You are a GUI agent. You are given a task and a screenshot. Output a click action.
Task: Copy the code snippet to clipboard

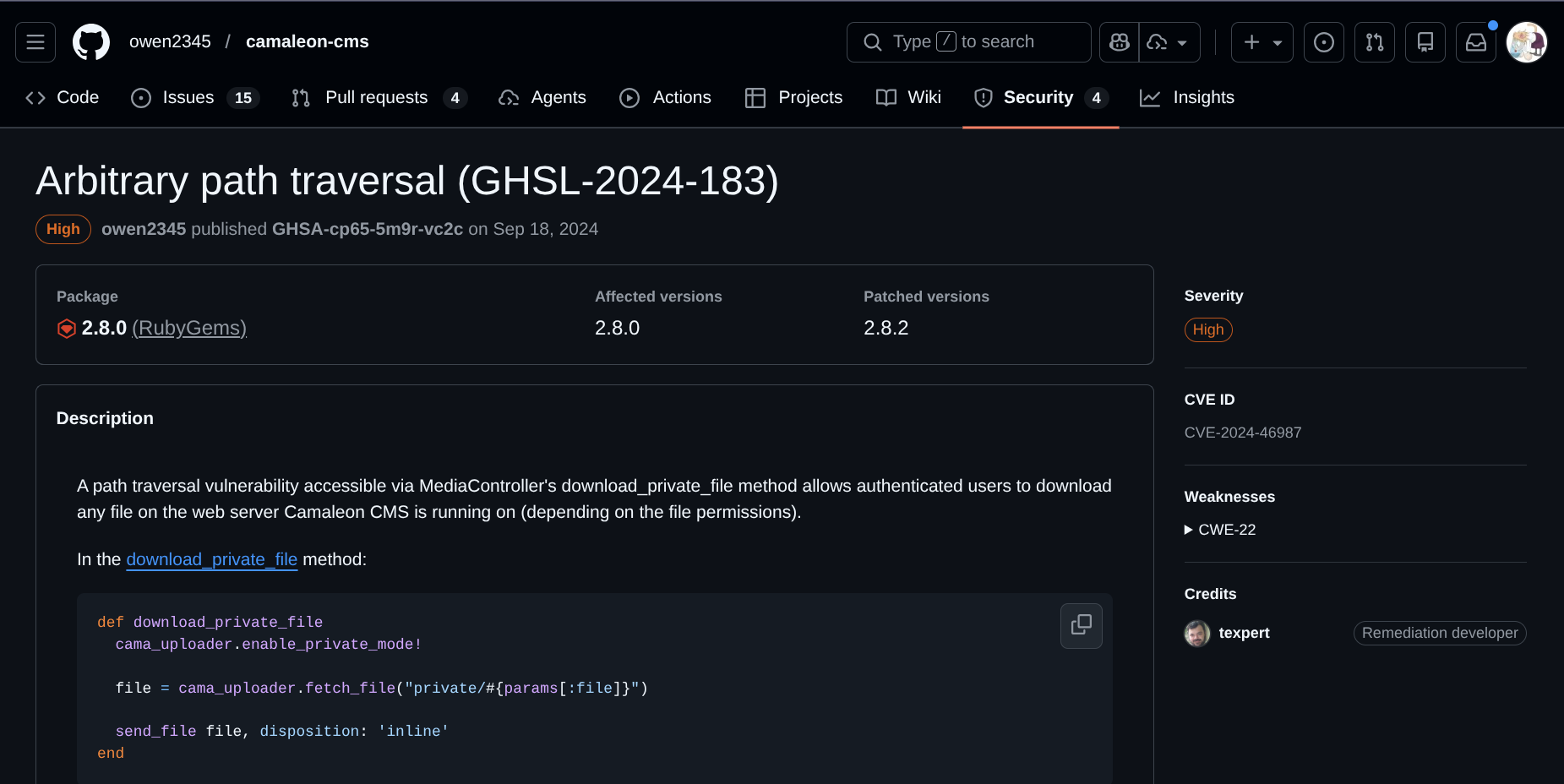pyautogui.click(x=1081, y=625)
